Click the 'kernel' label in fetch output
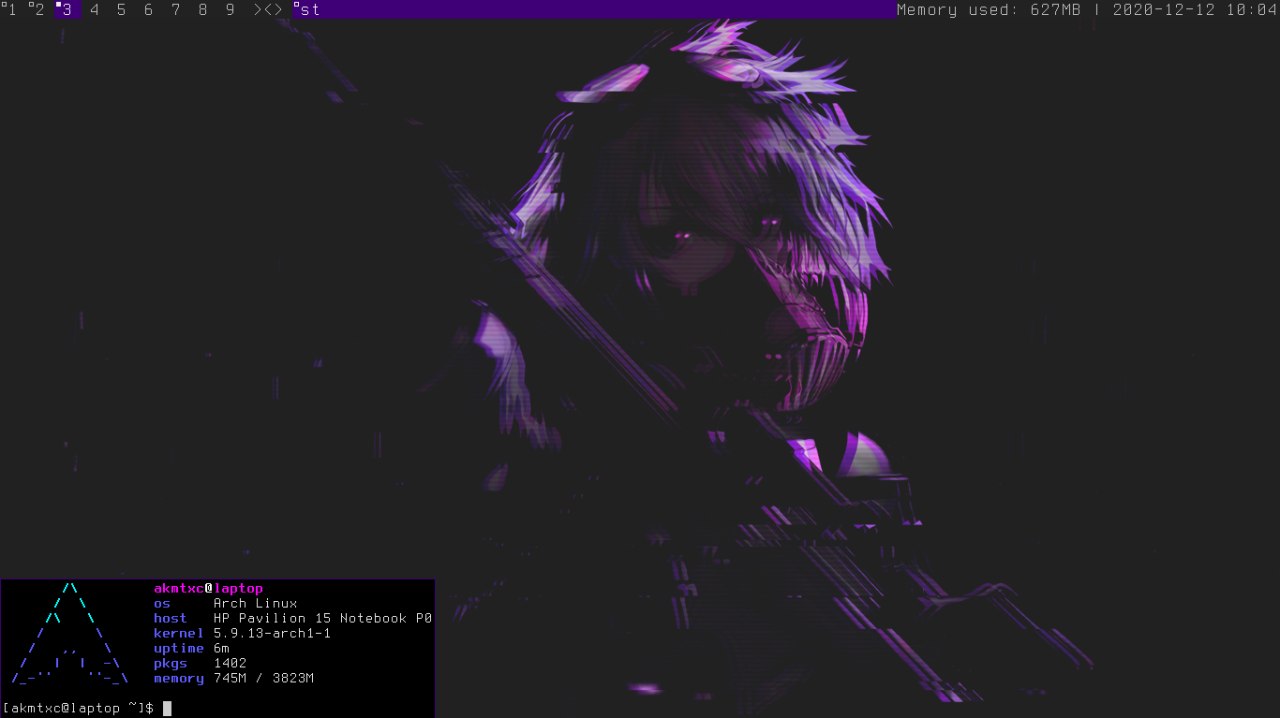This screenshot has height=718, width=1280. pos(179,634)
